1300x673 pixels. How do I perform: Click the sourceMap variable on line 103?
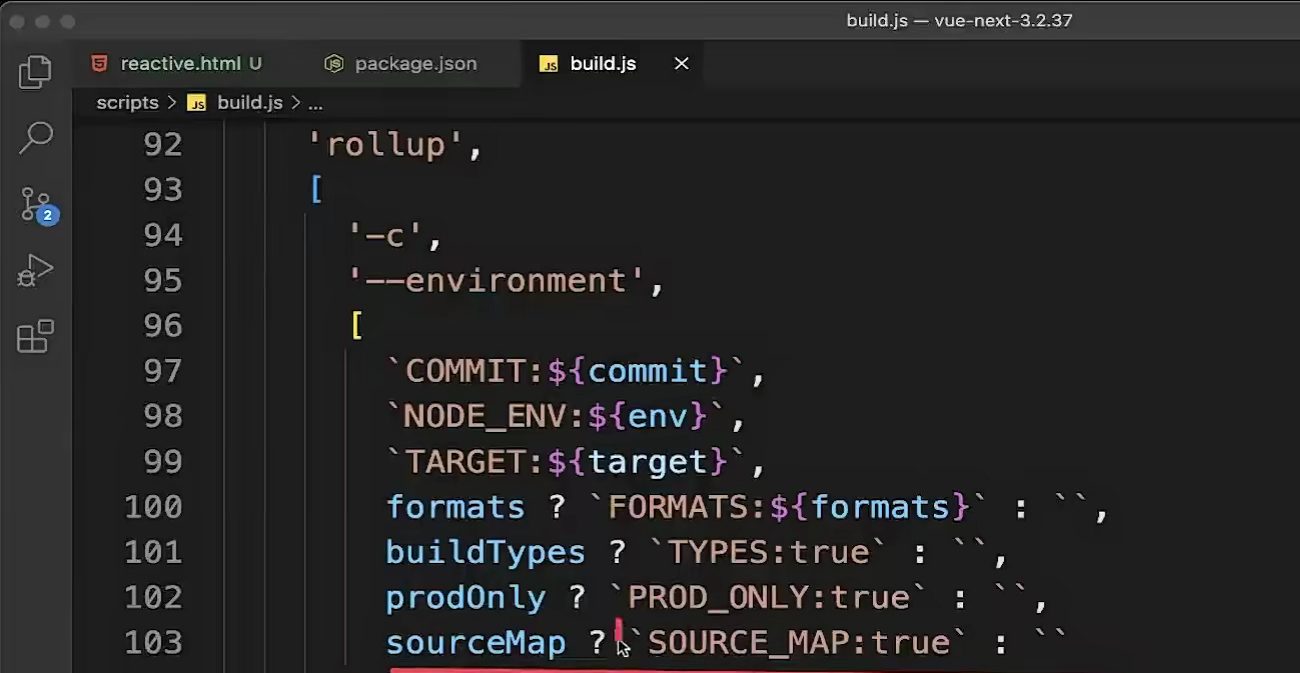pos(476,642)
